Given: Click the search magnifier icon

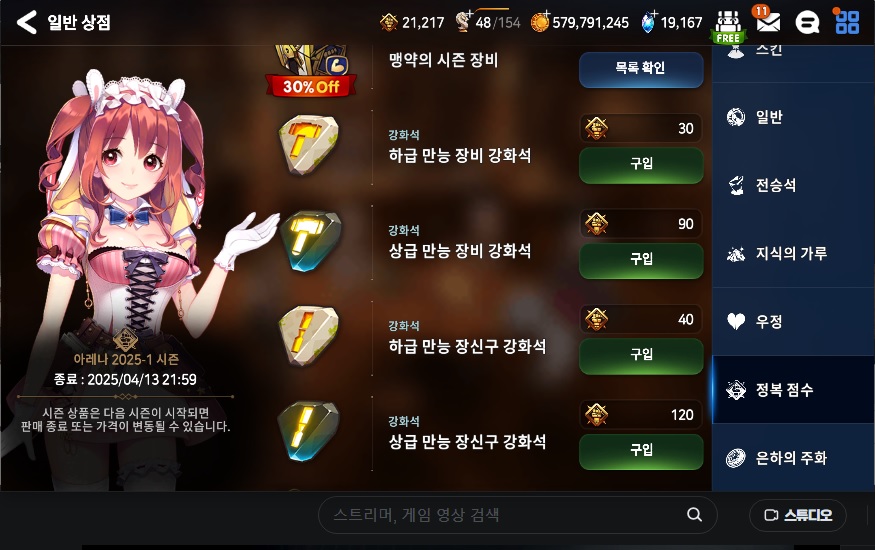Looking at the screenshot, I should [694, 514].
